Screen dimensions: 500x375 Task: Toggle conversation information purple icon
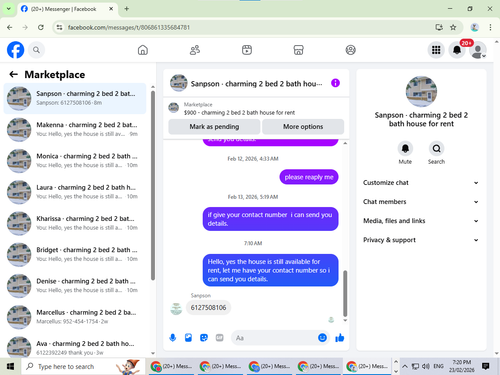point(335,83)
